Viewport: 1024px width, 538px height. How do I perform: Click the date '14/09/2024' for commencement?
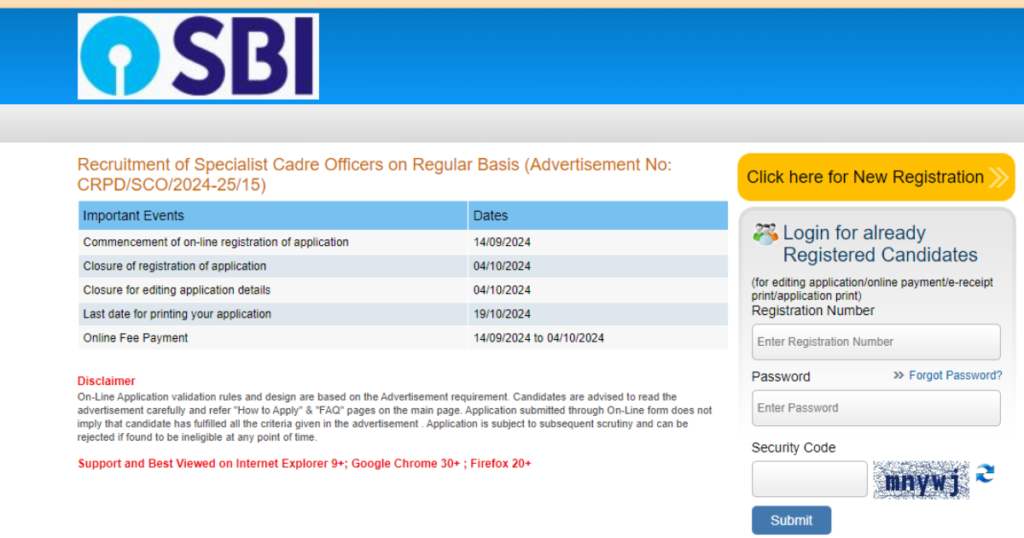point(502,242)
